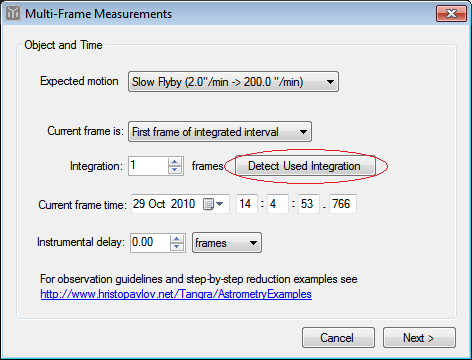Click the hours field showing 14
472x360 pixels.
[x=247, y=204]
